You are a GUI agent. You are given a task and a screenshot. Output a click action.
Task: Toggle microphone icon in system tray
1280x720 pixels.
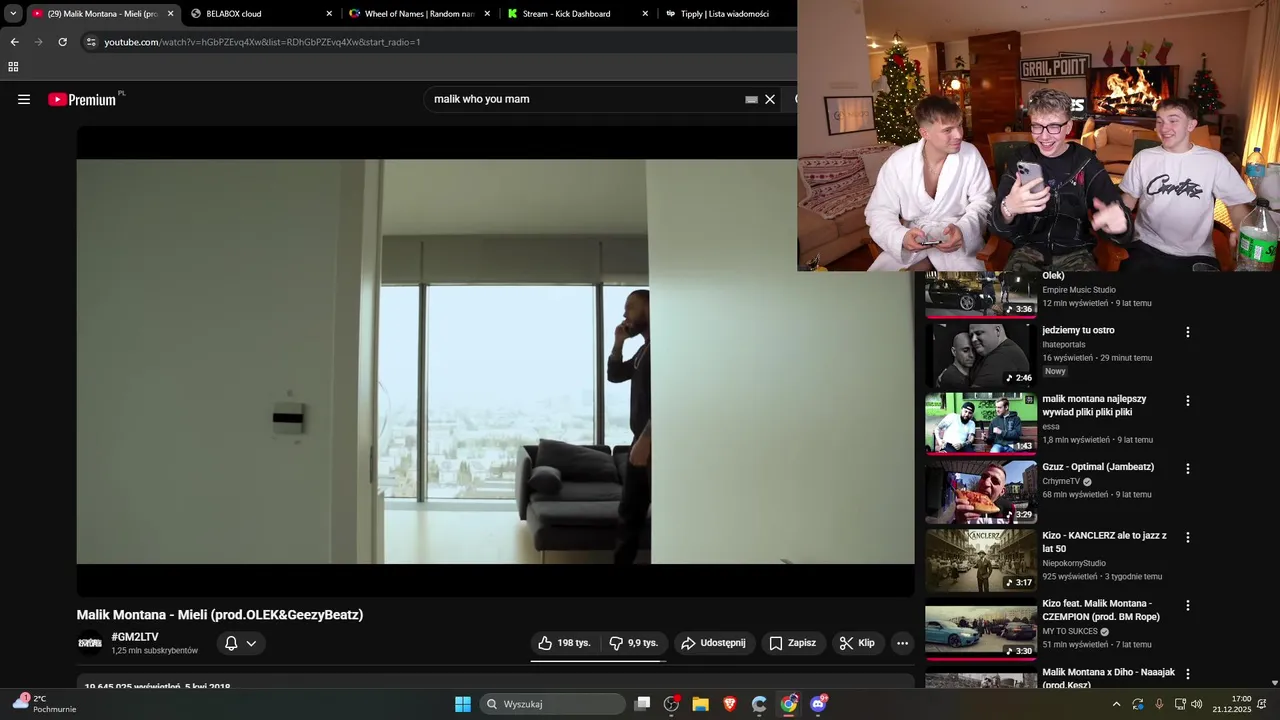1159,704
